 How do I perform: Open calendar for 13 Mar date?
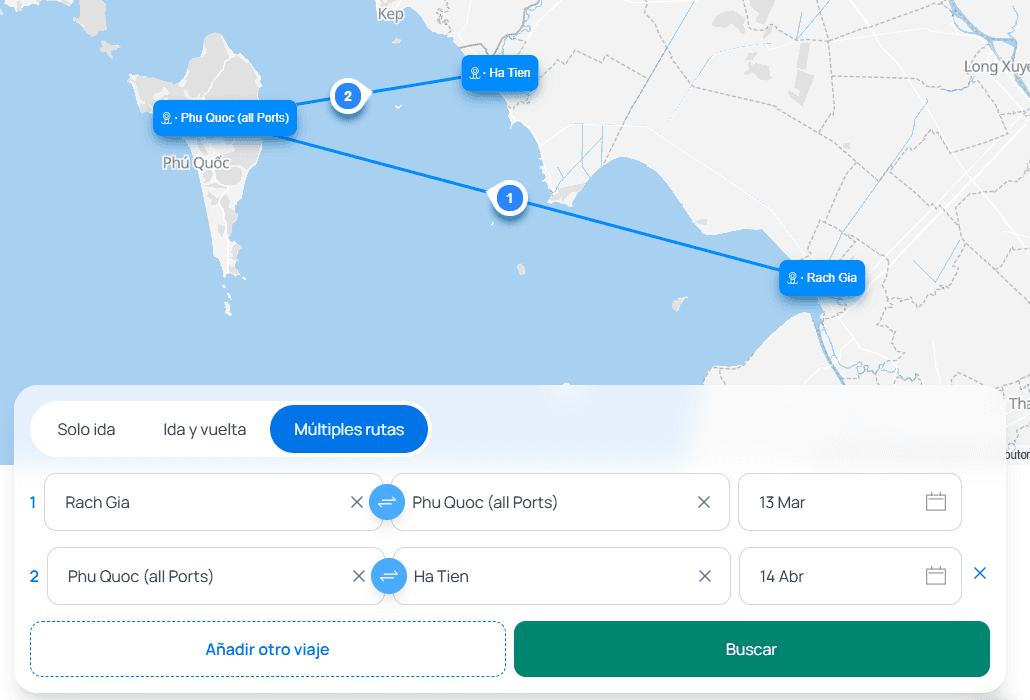pos(935,502)
